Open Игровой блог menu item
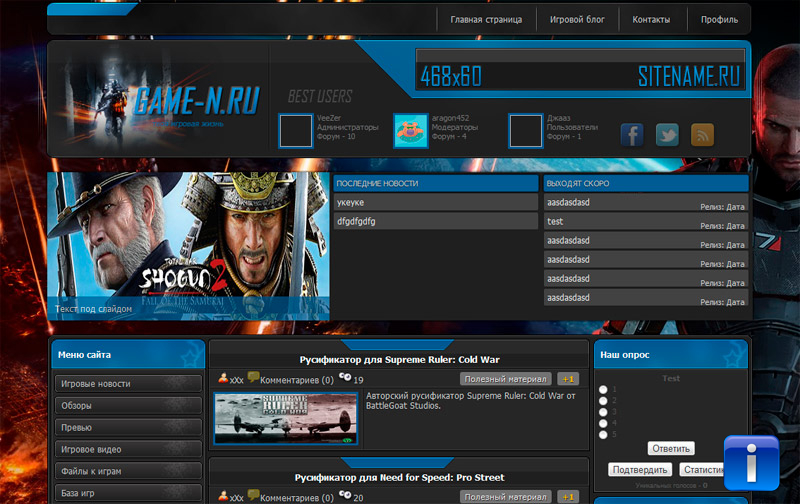Image resolution: width=800 pixels, height=504 pixels. coord(577,19)
